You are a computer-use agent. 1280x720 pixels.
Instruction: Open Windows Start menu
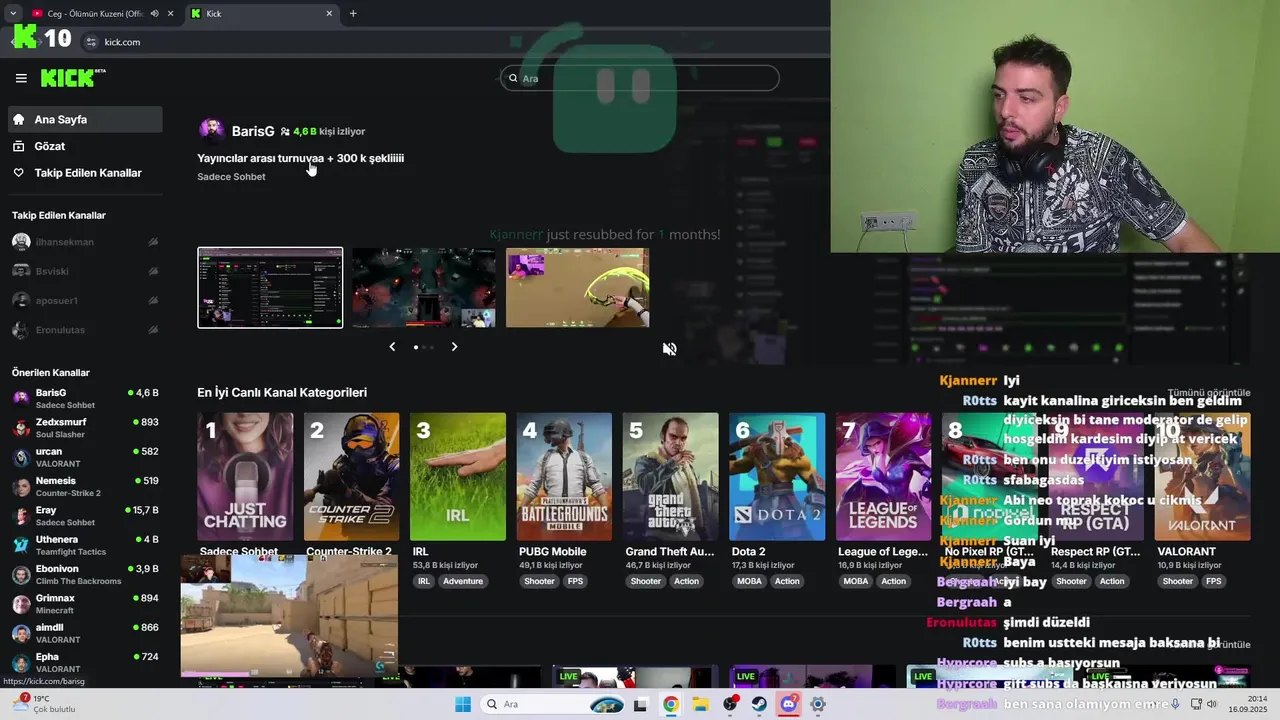pos(463,704)
